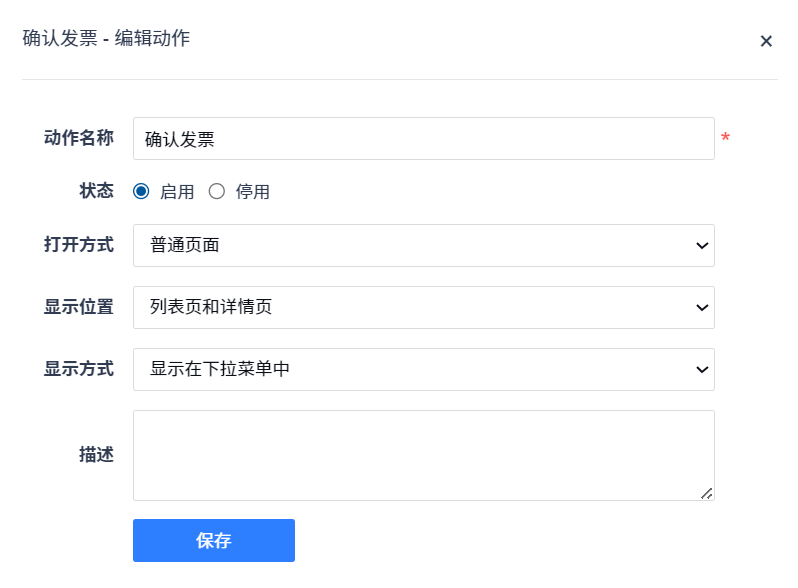Image resolution: width=798 pixels, height=588 pixels.
Task: Open the 显示方式 dropdown showing 显示在下拉菜单中
Action: [x=423, y=370]
